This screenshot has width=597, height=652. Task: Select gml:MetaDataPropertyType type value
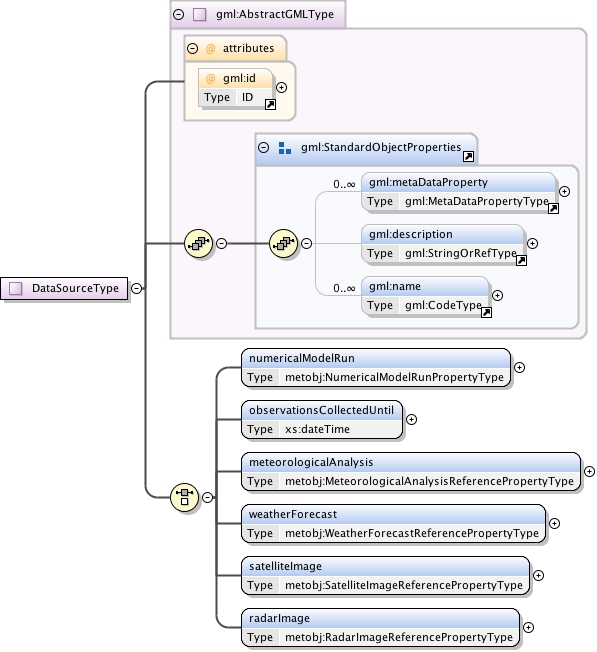477,201
